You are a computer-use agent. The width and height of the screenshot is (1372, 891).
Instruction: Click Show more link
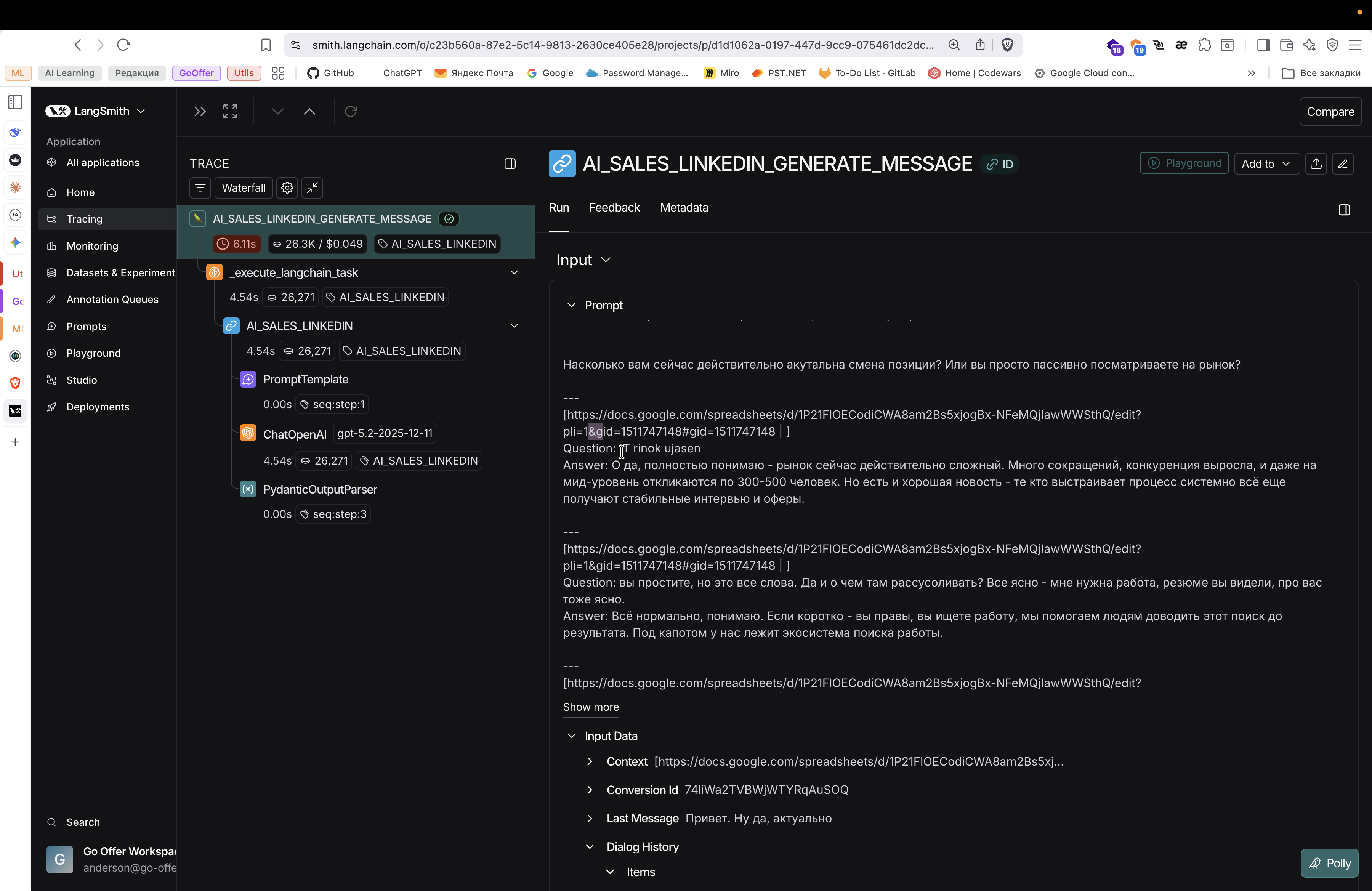(x=590, y=707)
